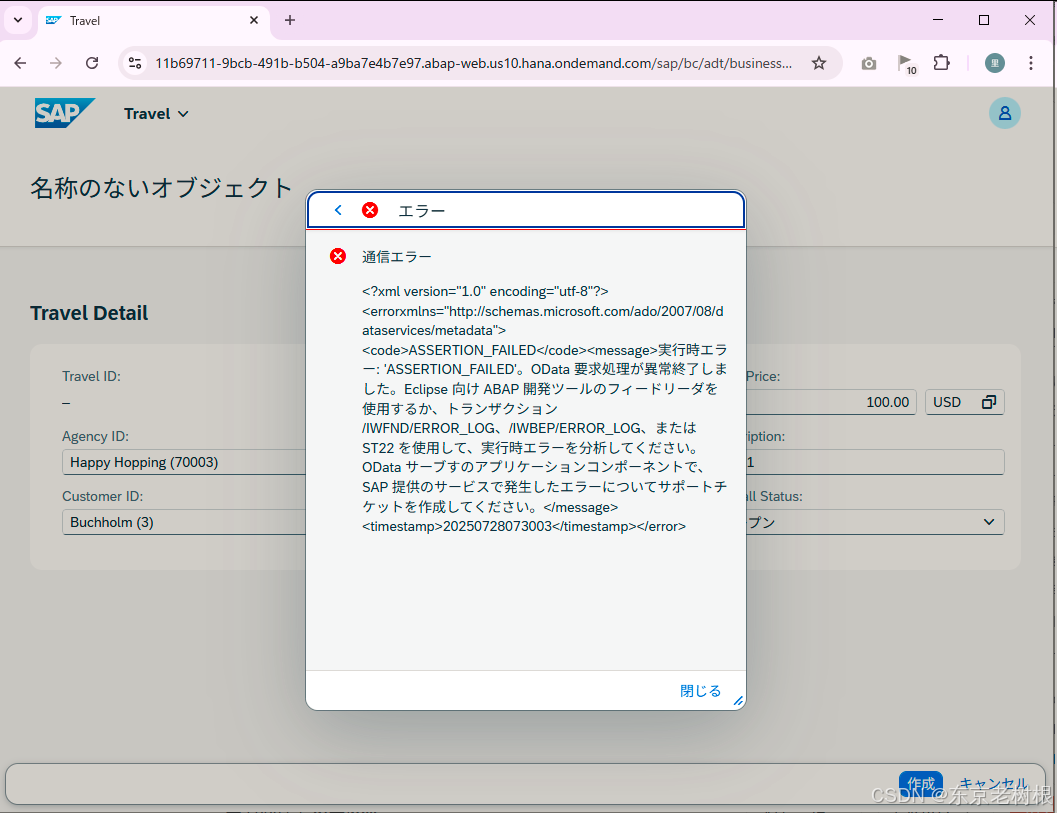Click the Description input field
The width and height of the screenshot is (1057, 813).
click(875, 462)
